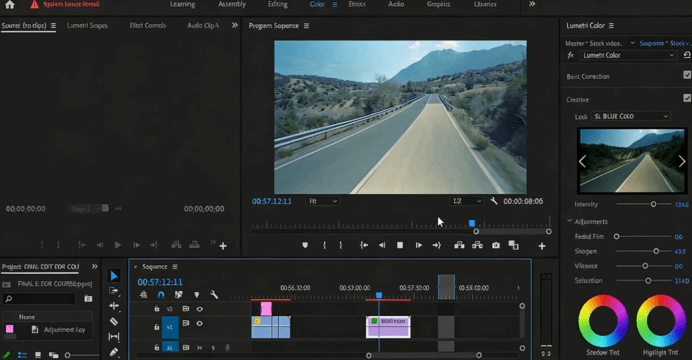Add a marker in the timeline header

coord(196,295)
